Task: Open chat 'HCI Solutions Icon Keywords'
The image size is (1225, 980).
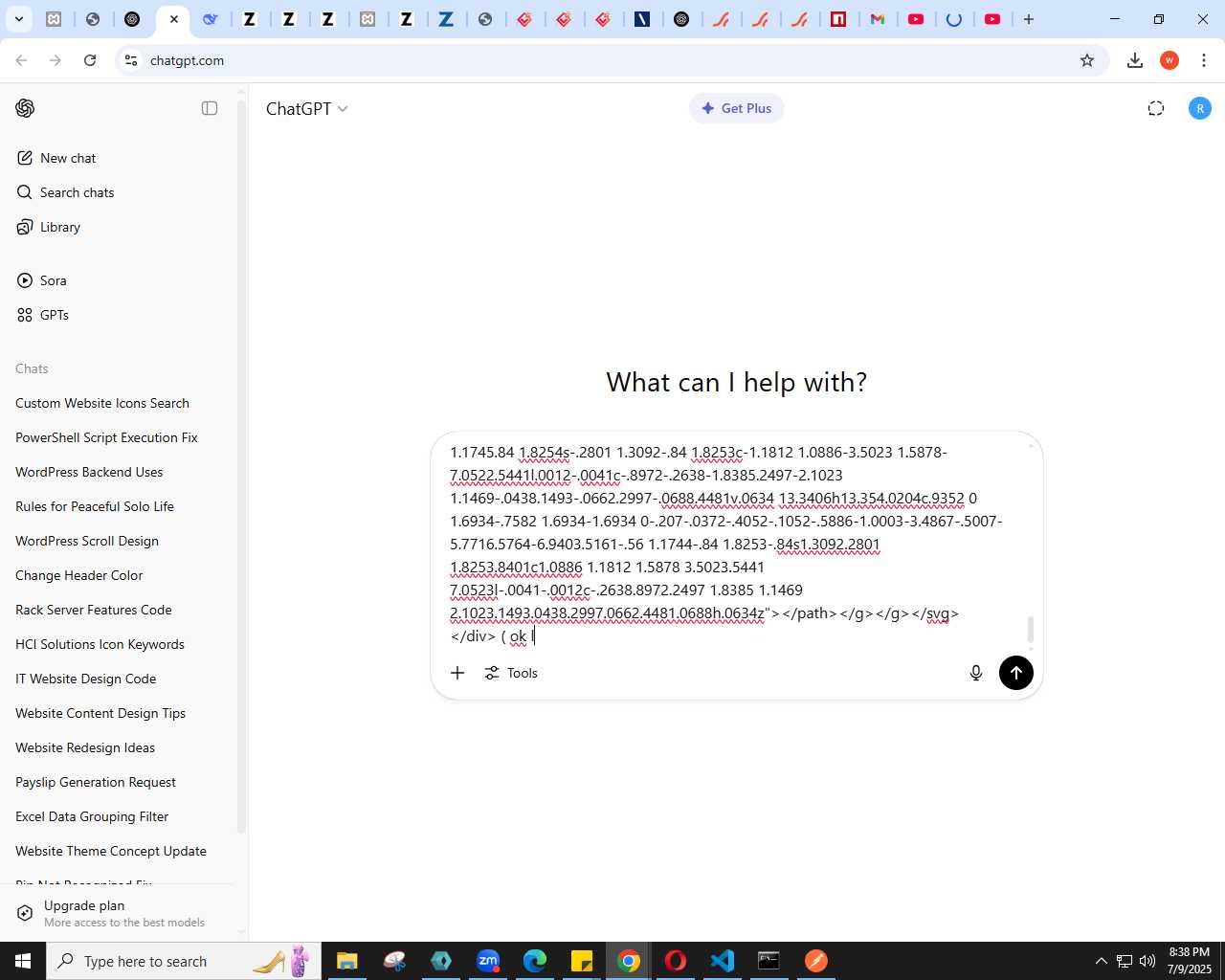Action: 100,644
